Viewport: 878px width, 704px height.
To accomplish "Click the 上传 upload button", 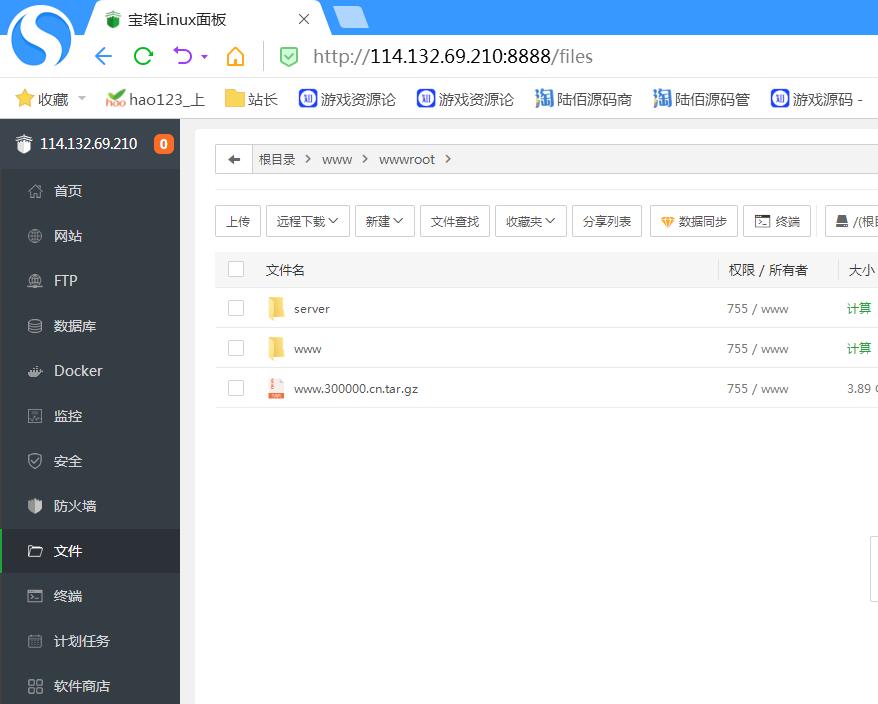I will pyautogui.click(x=238, y=222).
